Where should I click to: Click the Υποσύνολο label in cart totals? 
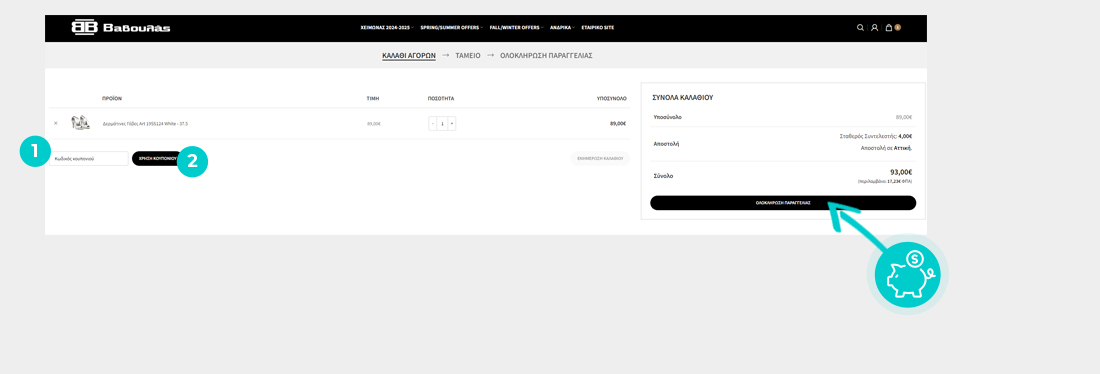tap(667, 117)
